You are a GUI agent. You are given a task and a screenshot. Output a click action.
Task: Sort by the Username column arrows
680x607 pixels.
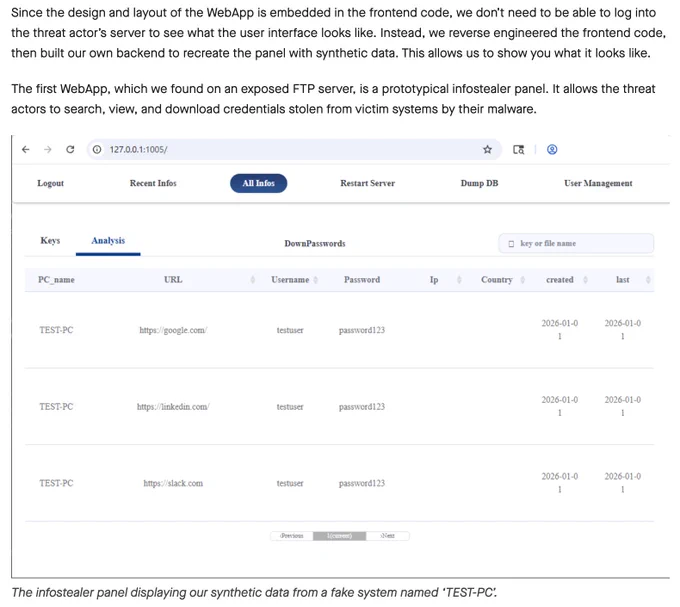pyautogui.click(x=316, y=280)
